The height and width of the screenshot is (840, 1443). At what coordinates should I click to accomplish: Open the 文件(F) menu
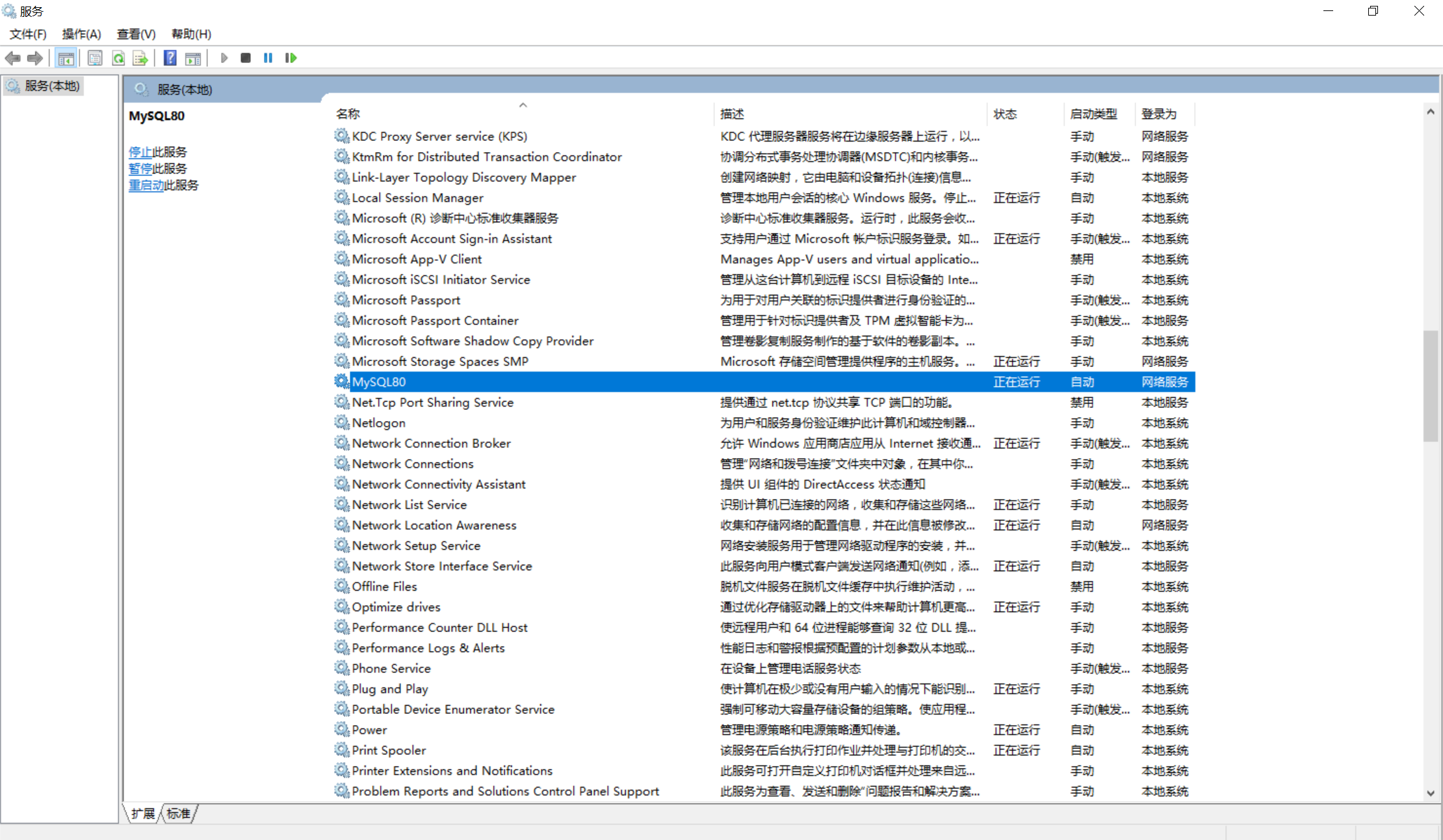(28, 34)
